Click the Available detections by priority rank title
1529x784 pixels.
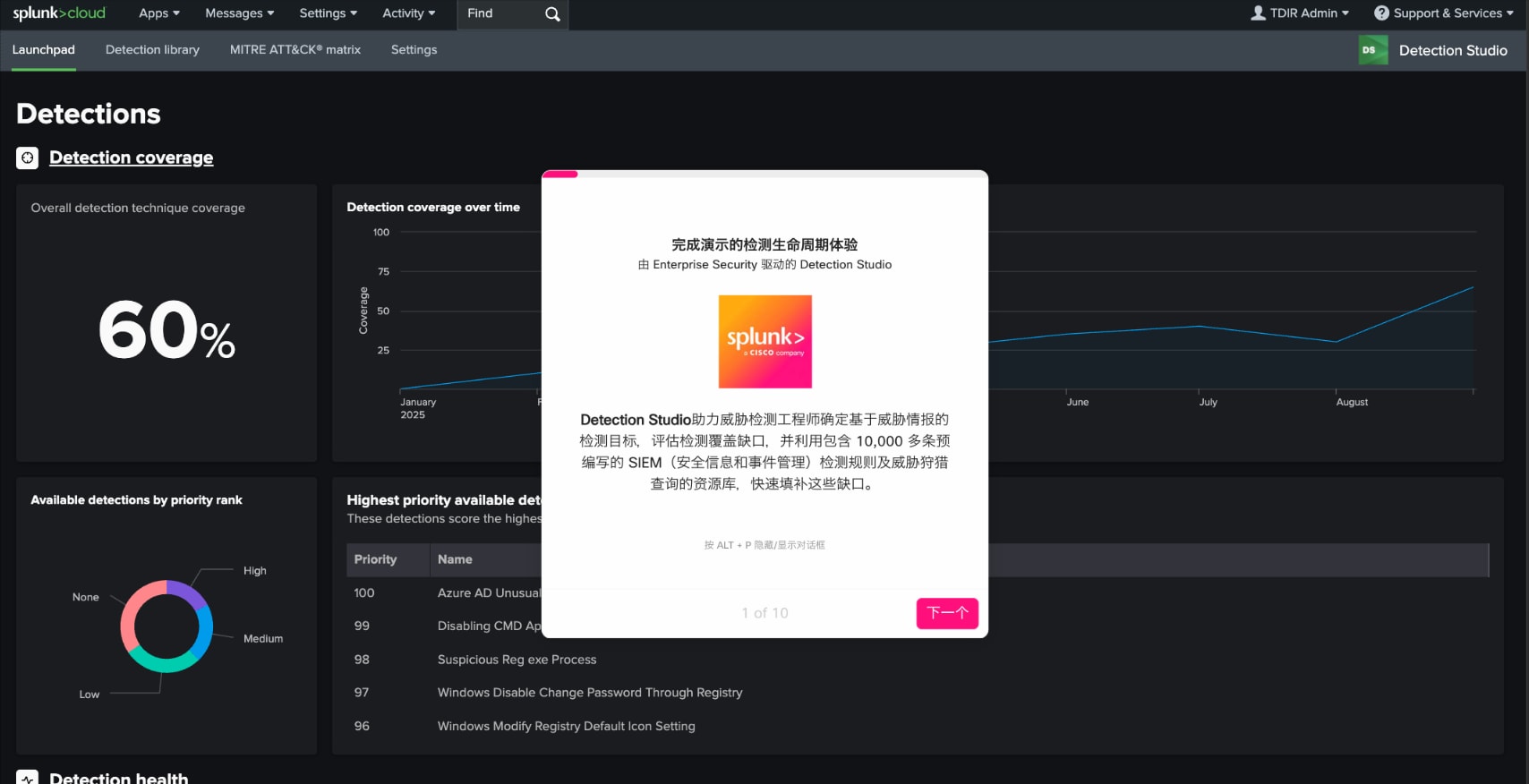click(x=136, y=500)
